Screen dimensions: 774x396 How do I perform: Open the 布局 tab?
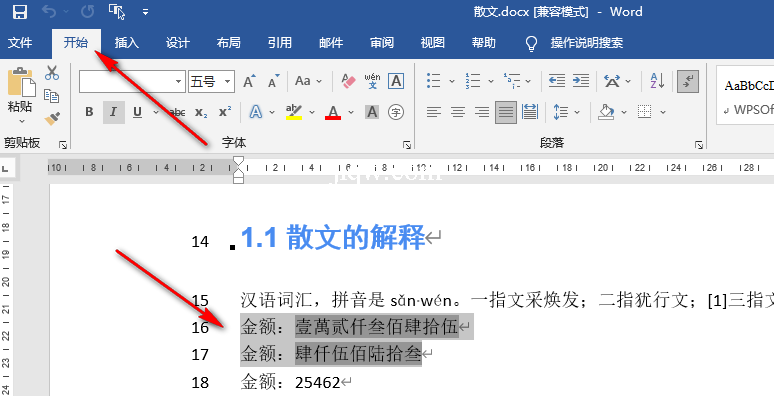pos(229,43)
